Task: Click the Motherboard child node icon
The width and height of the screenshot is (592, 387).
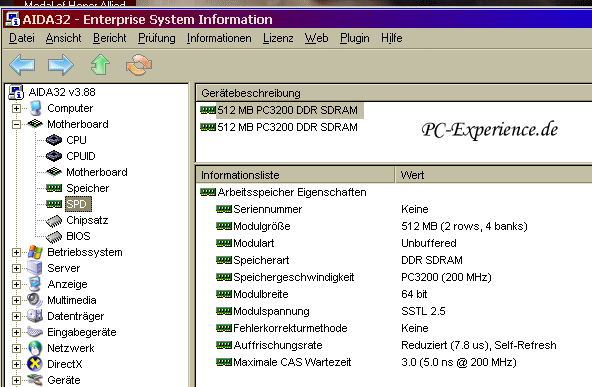Action: tap(54, 172)
